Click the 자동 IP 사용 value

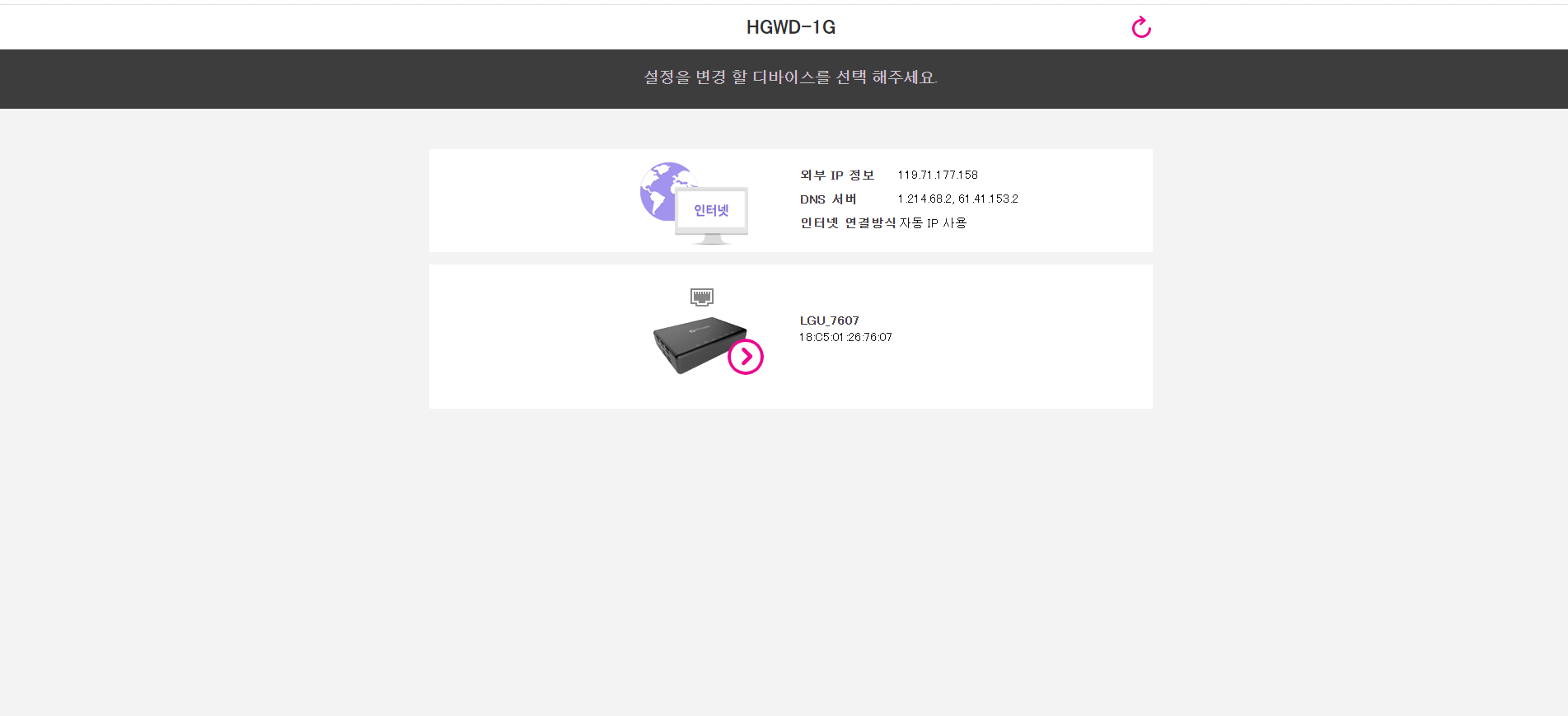tap(933, 222)
